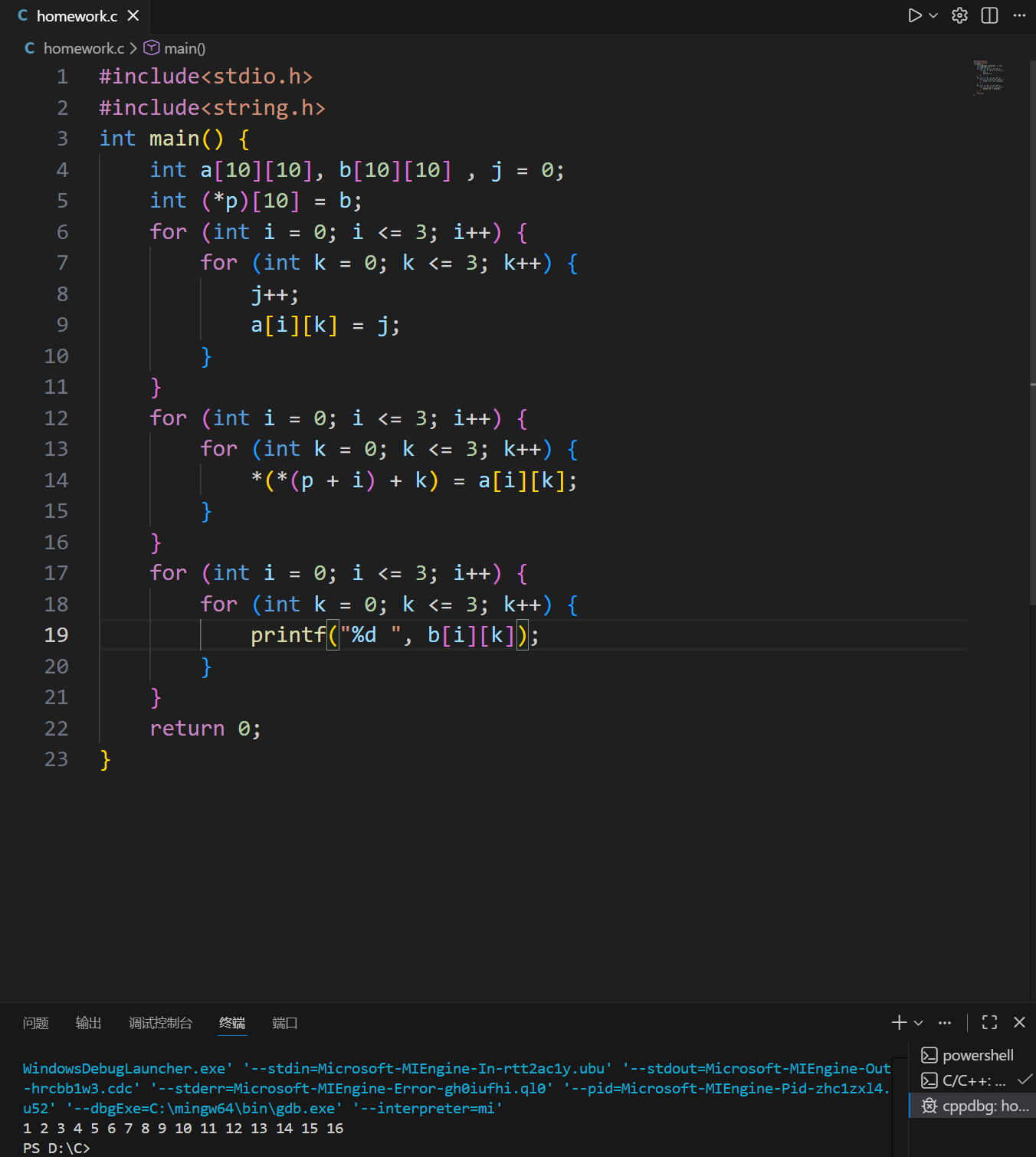The width and height of the screenshot is (1036, 1157).
Task: Click the C file icon in tab
Action: click(23, 15)
